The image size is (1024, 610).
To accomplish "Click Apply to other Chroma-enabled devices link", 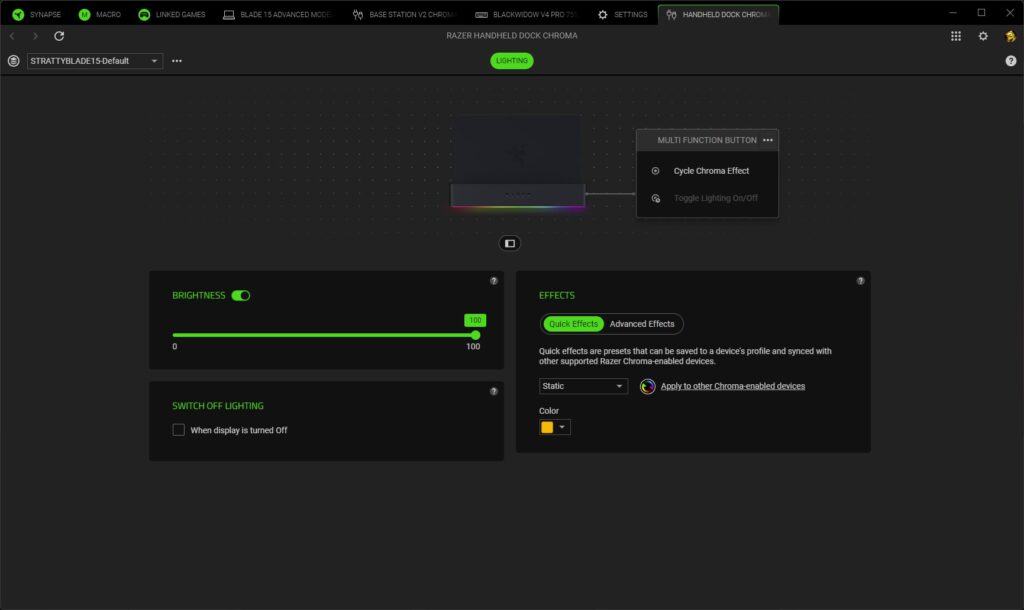I will (x=733, y=386).
